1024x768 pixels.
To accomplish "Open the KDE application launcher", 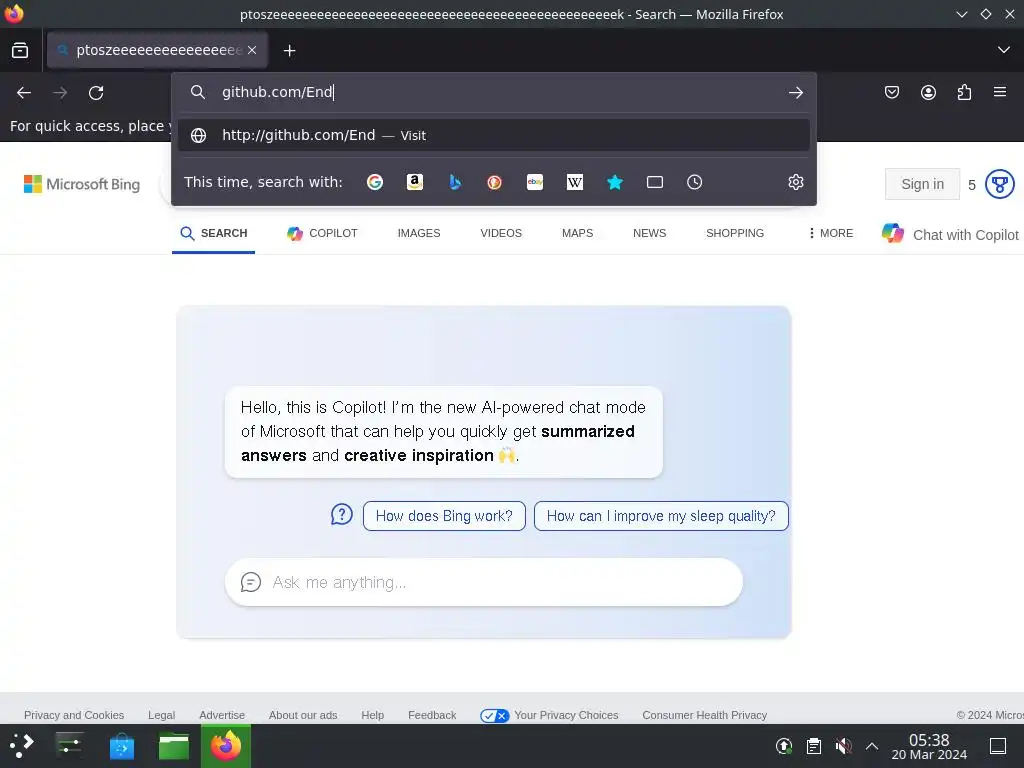I will click(x=21, y=746).
